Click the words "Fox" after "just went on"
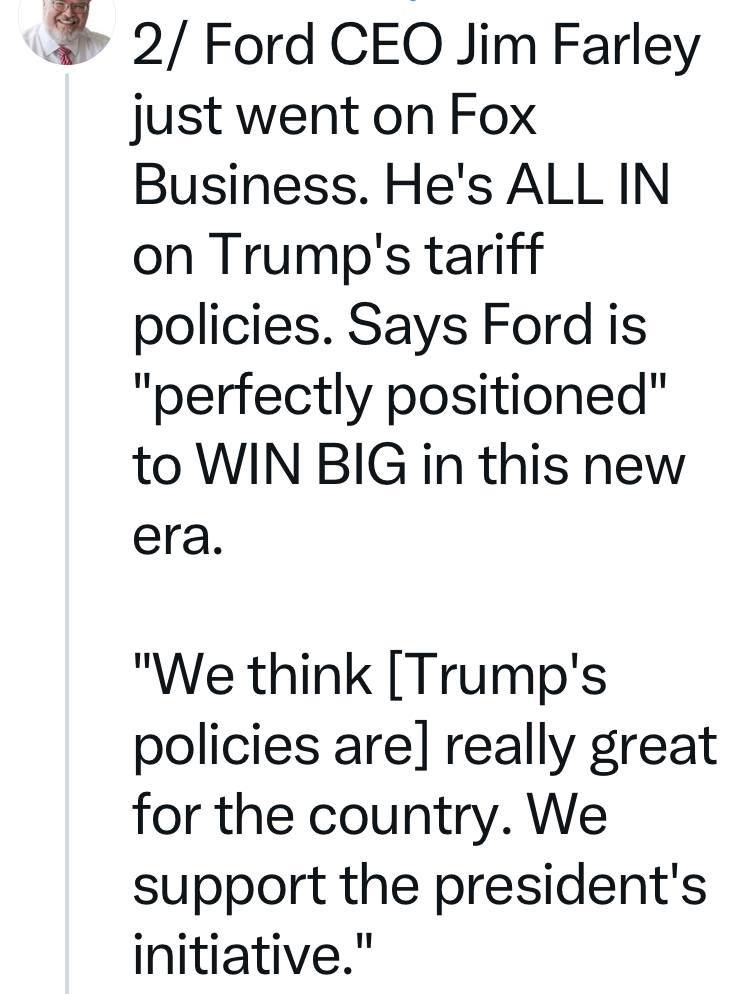Image resolution: width=750 pixels, height=994 pixels. click(493, 116)
